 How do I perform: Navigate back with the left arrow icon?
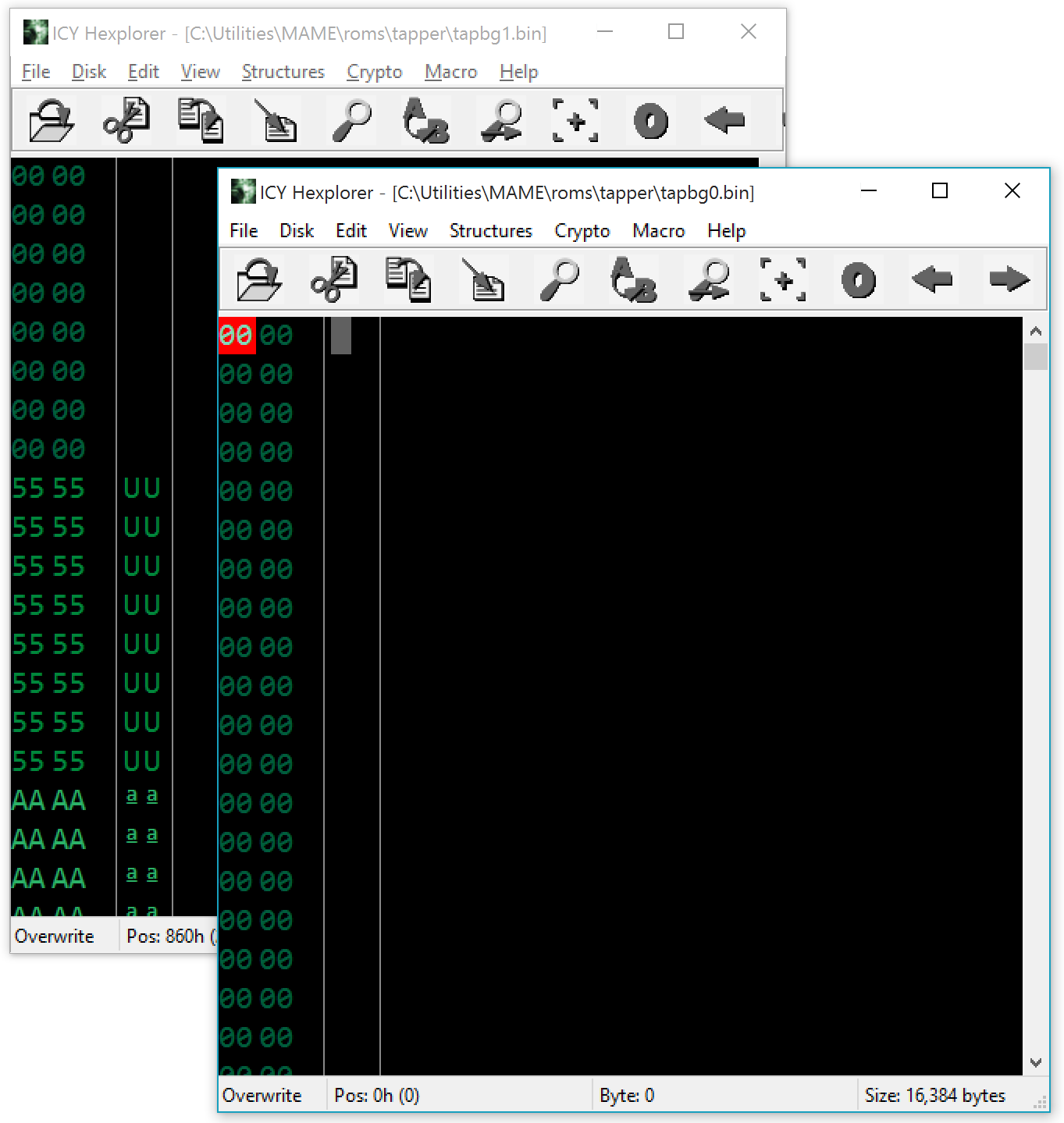(933, 279)
